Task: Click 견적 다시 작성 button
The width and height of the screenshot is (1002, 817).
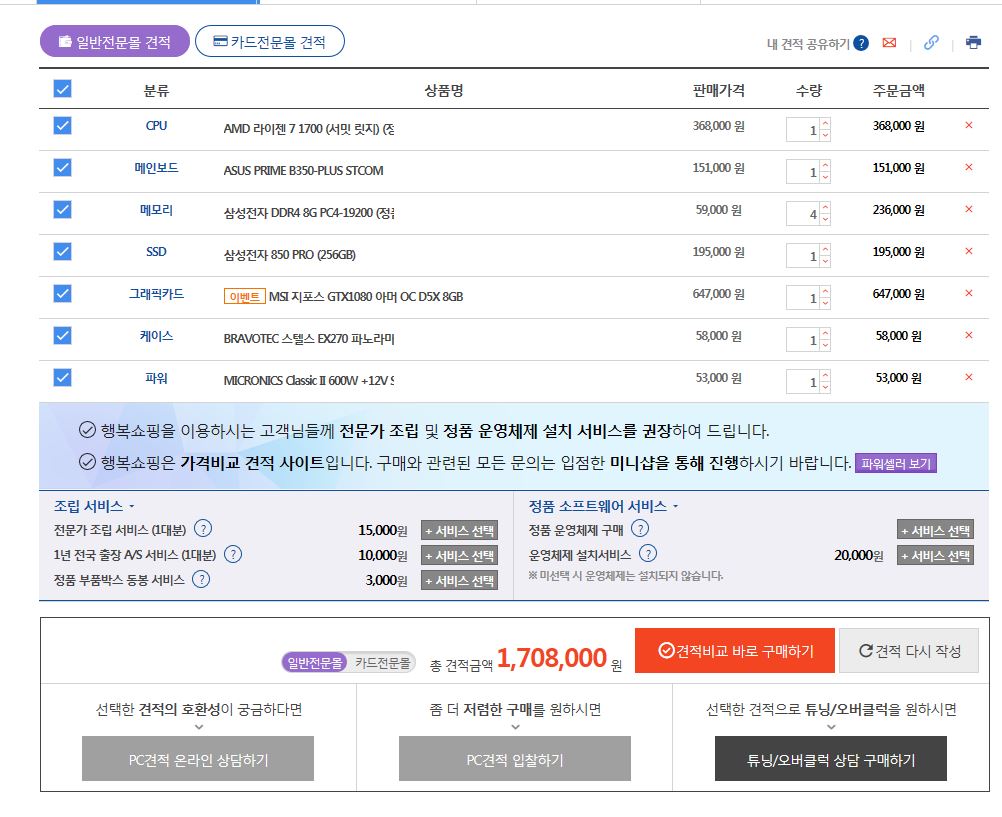Action: 909,651
